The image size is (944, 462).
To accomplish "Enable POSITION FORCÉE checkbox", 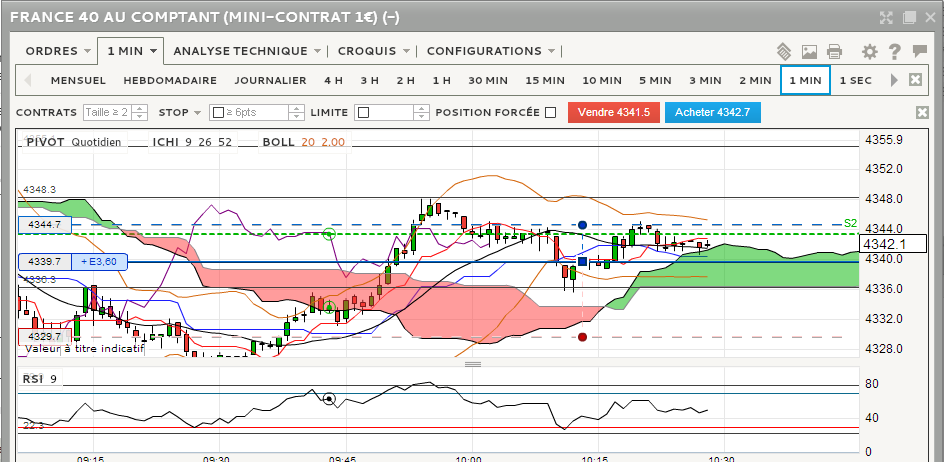I will (550, 113).
